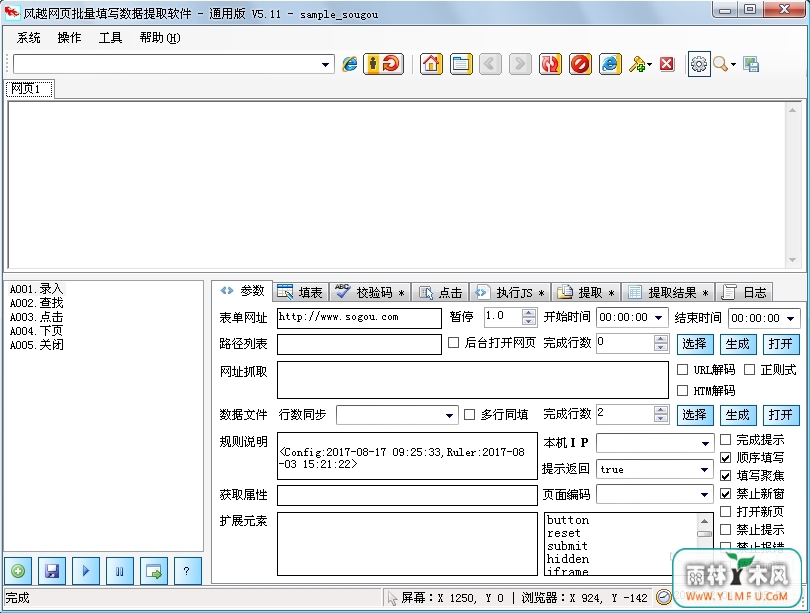The height and width of the screenshot is (613, 810).
Task: Switch to the 填表 tab
Action: [301, 292]
